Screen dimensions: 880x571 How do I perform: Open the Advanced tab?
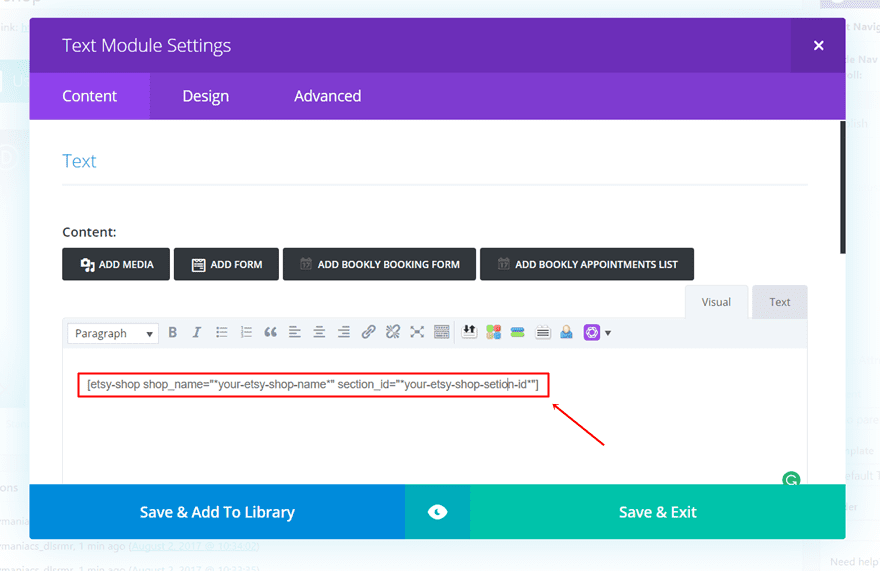327,96
